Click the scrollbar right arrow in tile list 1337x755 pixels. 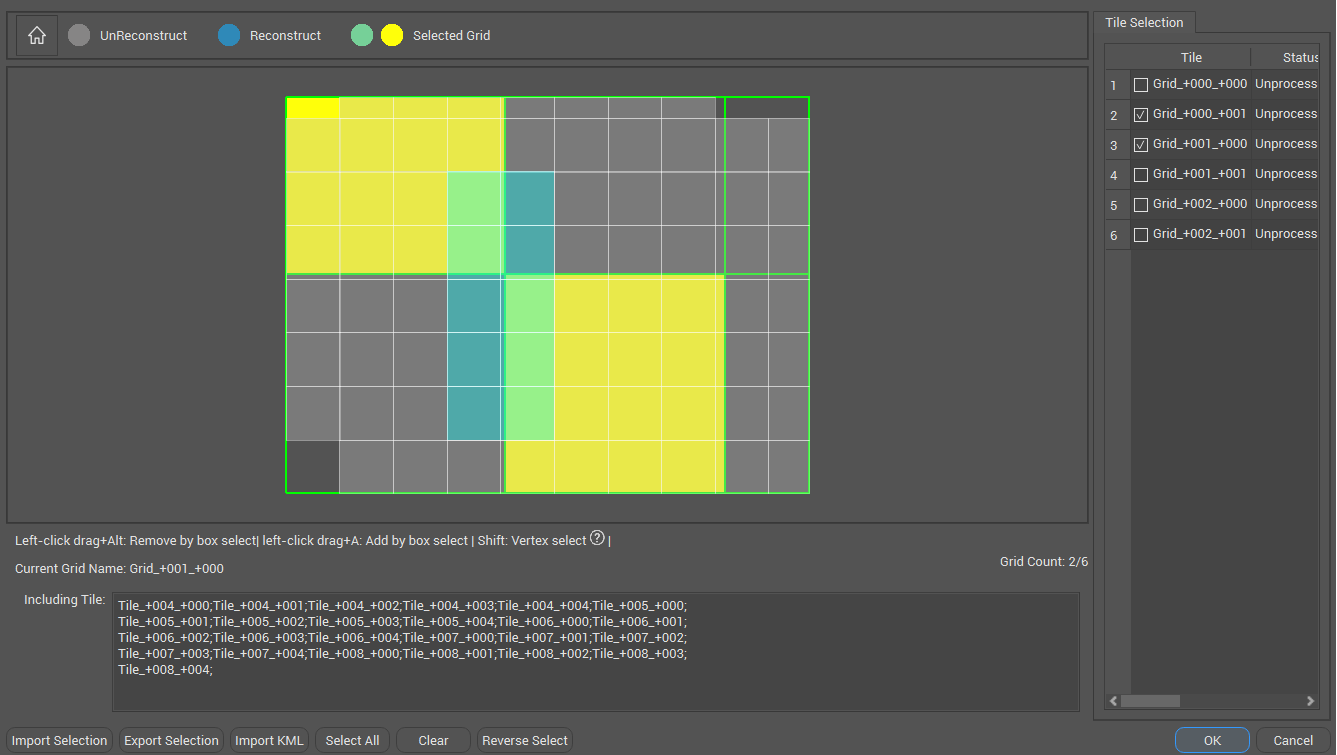point(1312,702)
